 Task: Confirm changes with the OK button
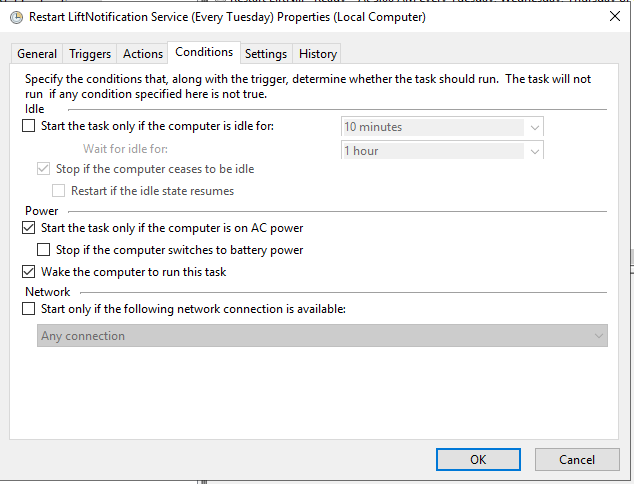coord(478,459)
